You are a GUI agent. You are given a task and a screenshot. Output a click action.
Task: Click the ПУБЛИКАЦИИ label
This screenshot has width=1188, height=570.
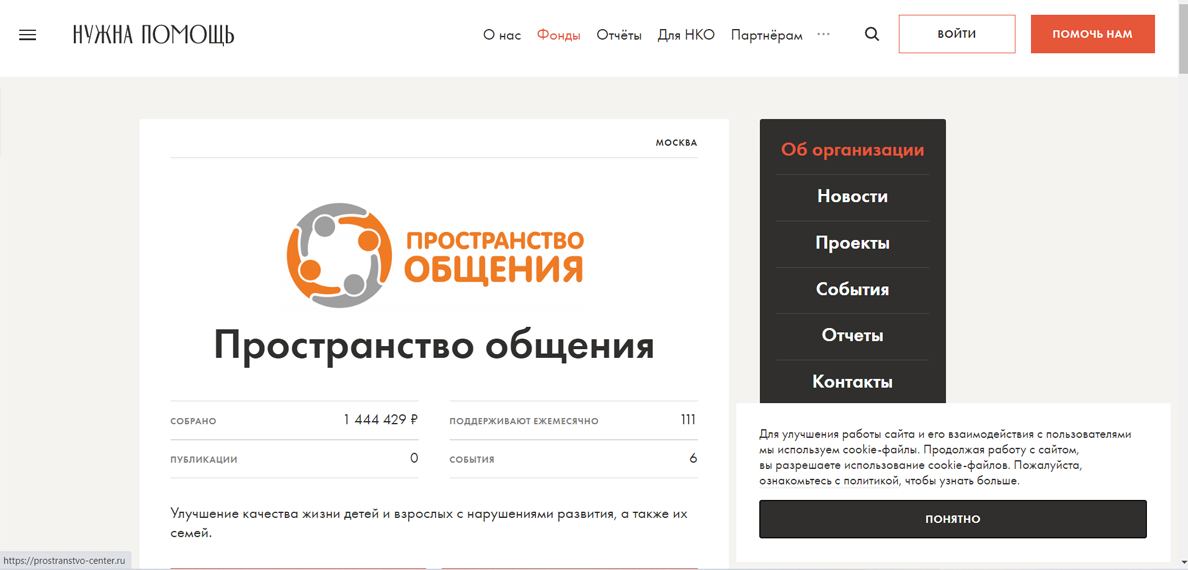[204, 459]
